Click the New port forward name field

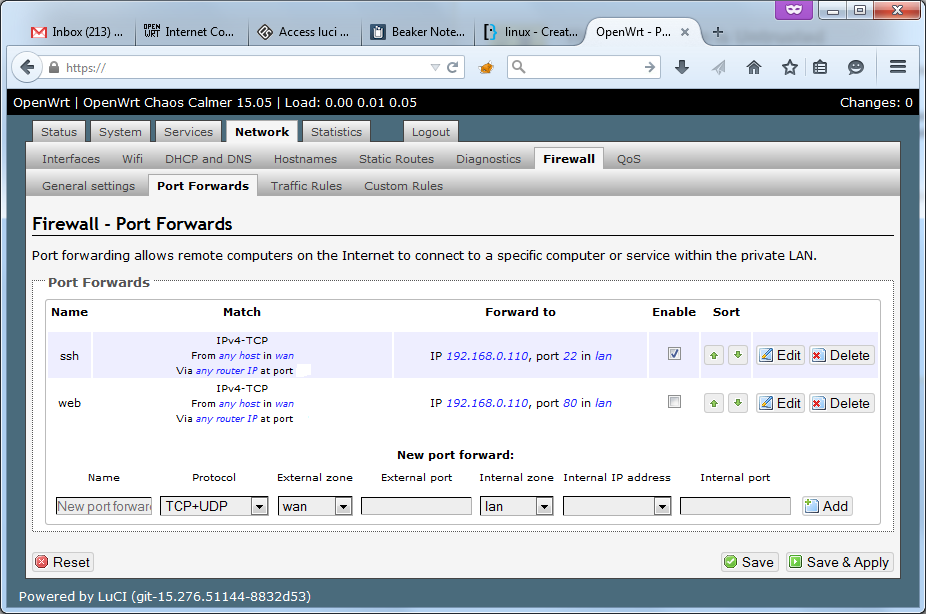tap(104, 506)
